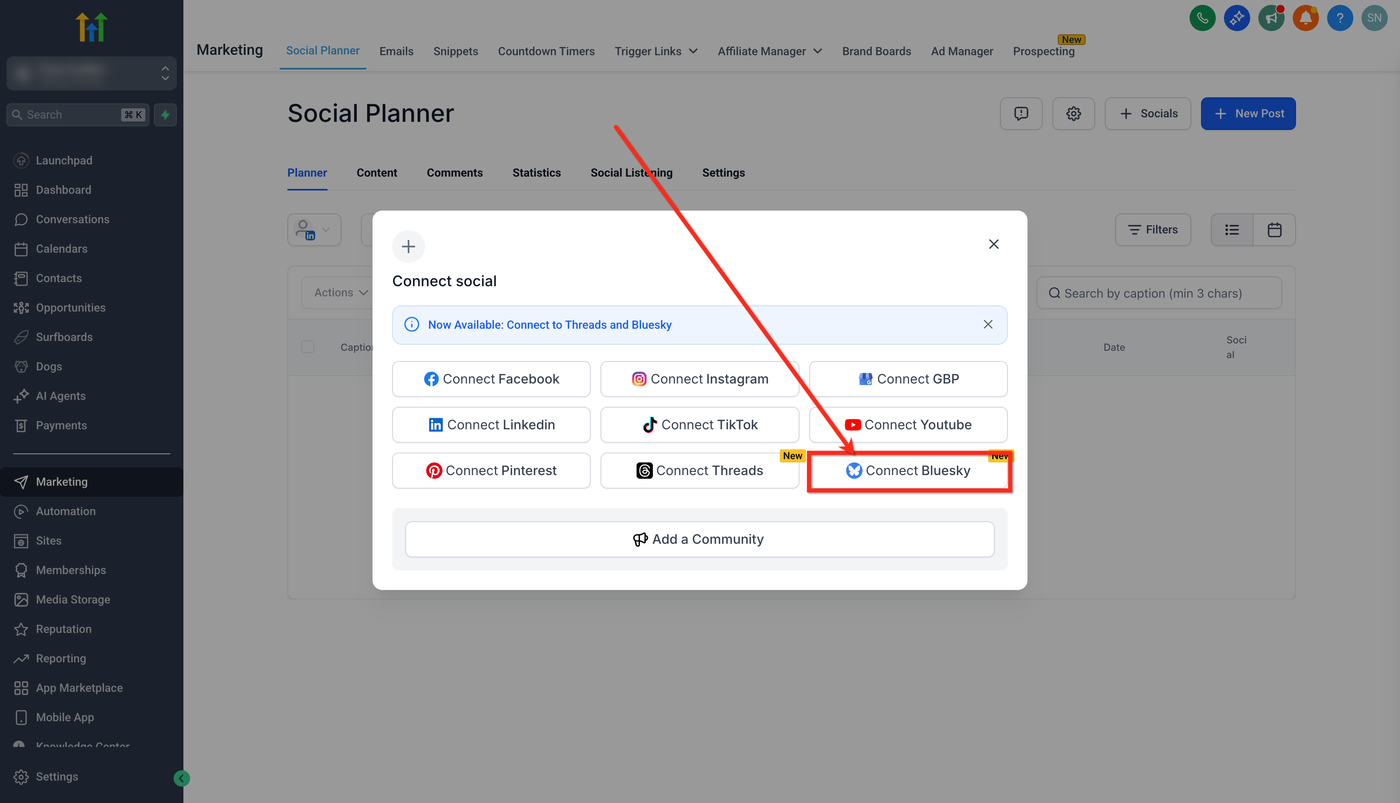Expand the Trigger Links dropdown
The height and width of the screenshot is (803, 1400).
pyautogui.click(x=656, y=51)
